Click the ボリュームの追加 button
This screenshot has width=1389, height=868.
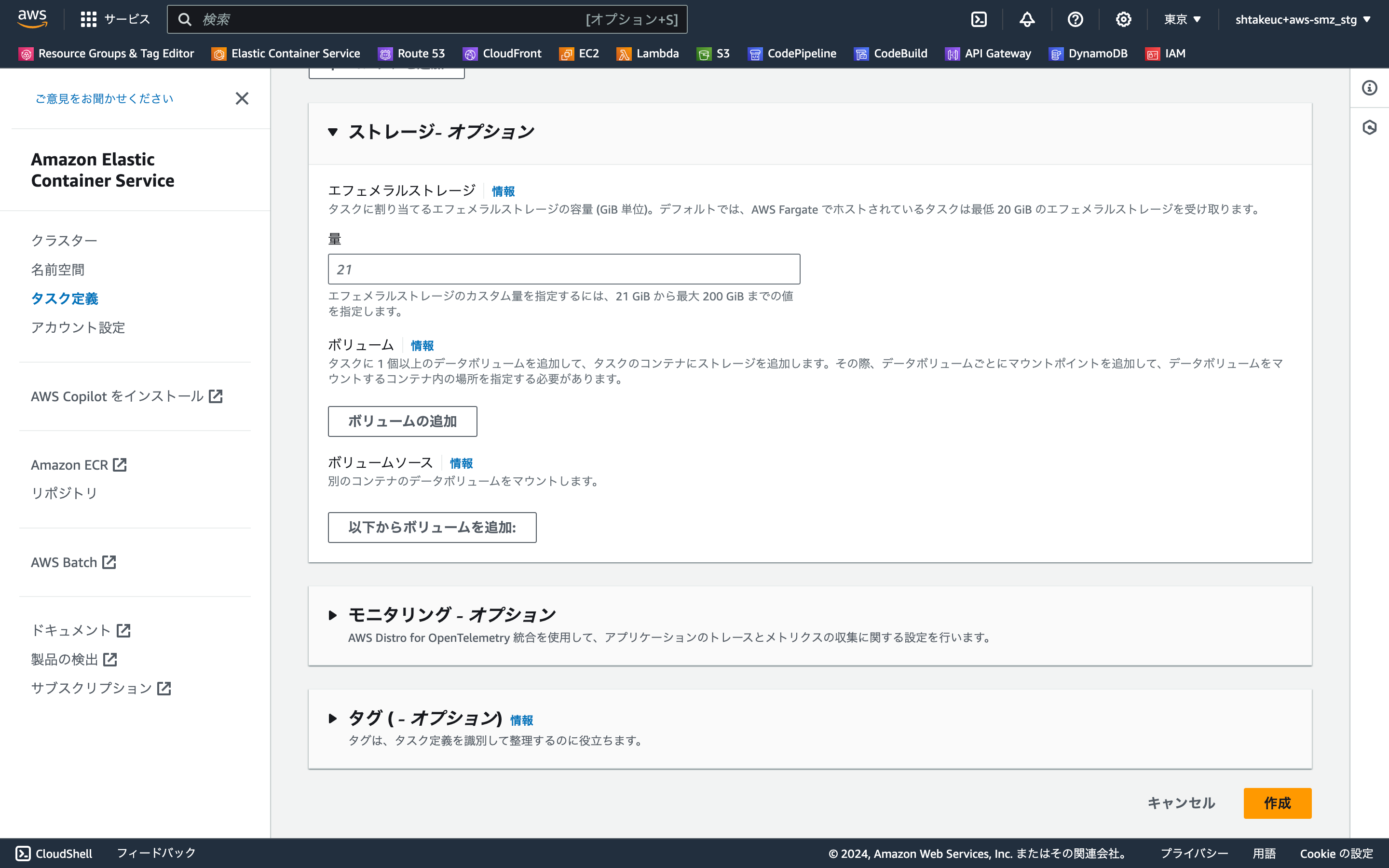click(x=402, y=421)
